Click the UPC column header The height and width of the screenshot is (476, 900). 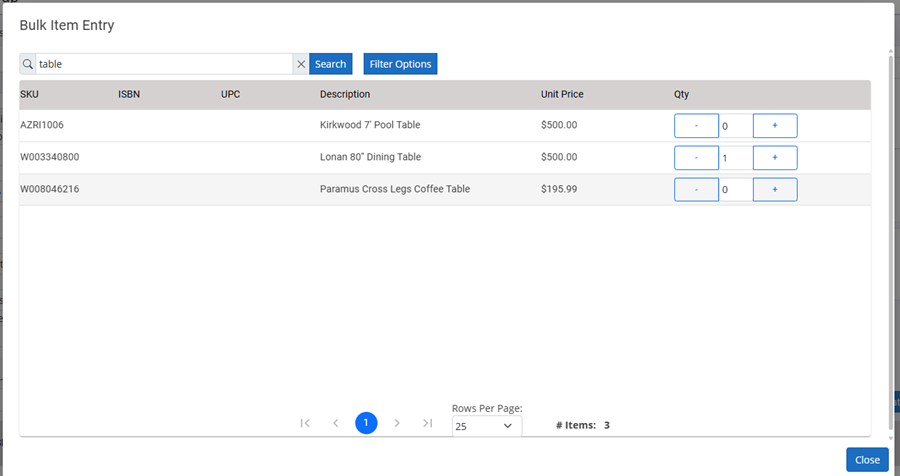pos(231,94)
